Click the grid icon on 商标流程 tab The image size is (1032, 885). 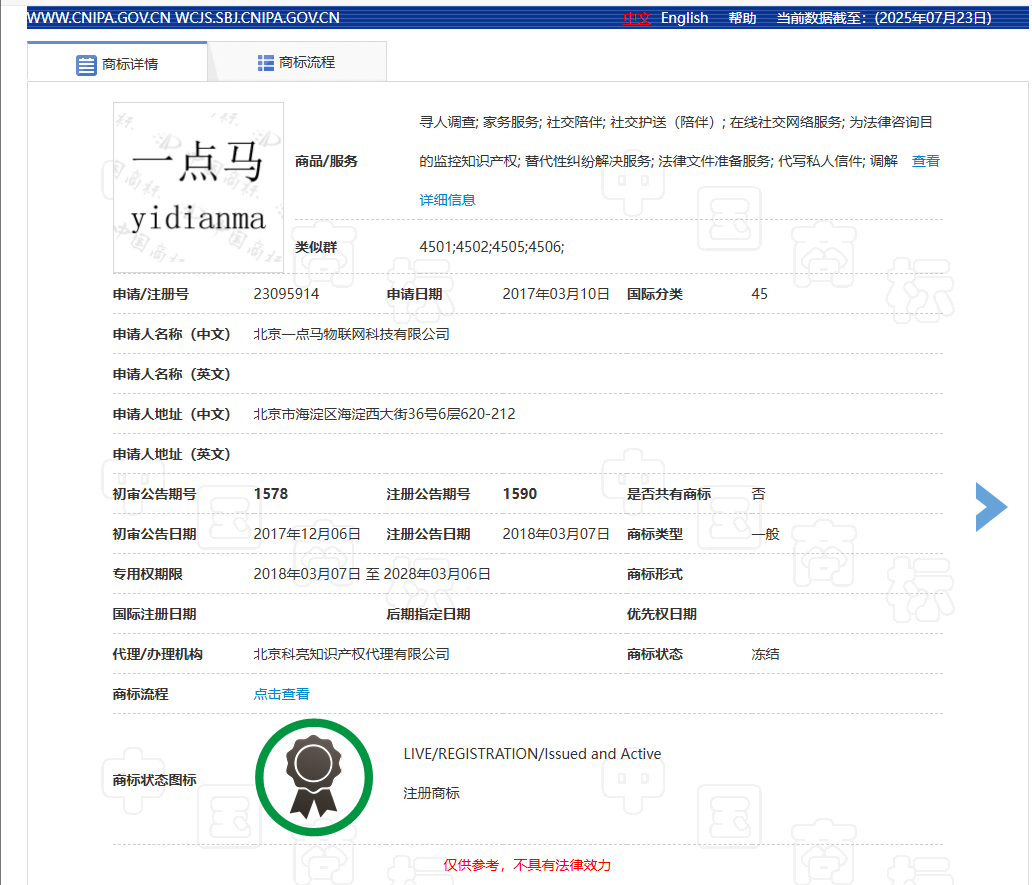266,63
